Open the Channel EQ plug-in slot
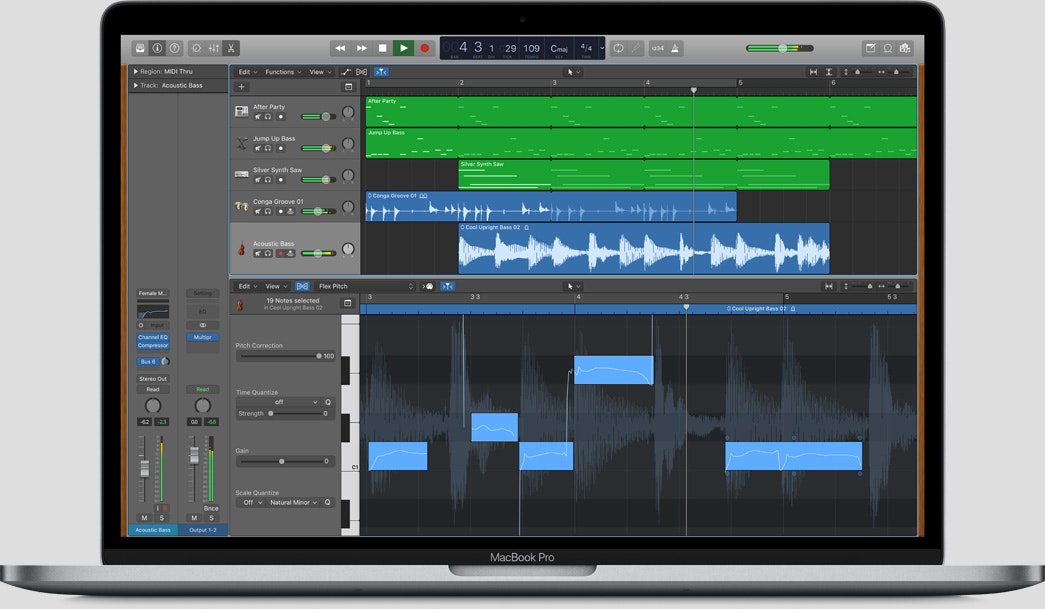 [x=153, y=337]
